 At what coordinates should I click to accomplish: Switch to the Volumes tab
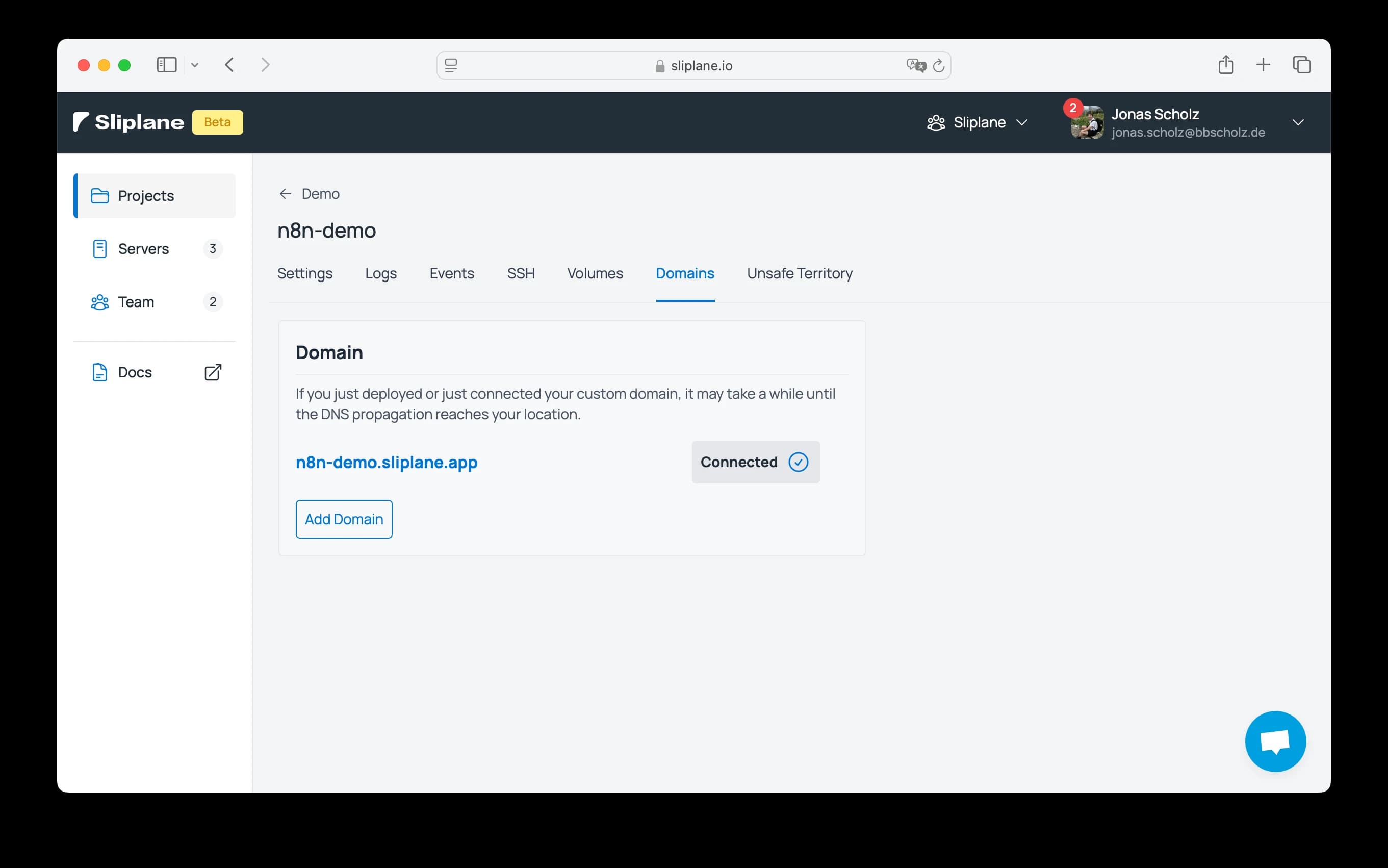pos(595,273)
